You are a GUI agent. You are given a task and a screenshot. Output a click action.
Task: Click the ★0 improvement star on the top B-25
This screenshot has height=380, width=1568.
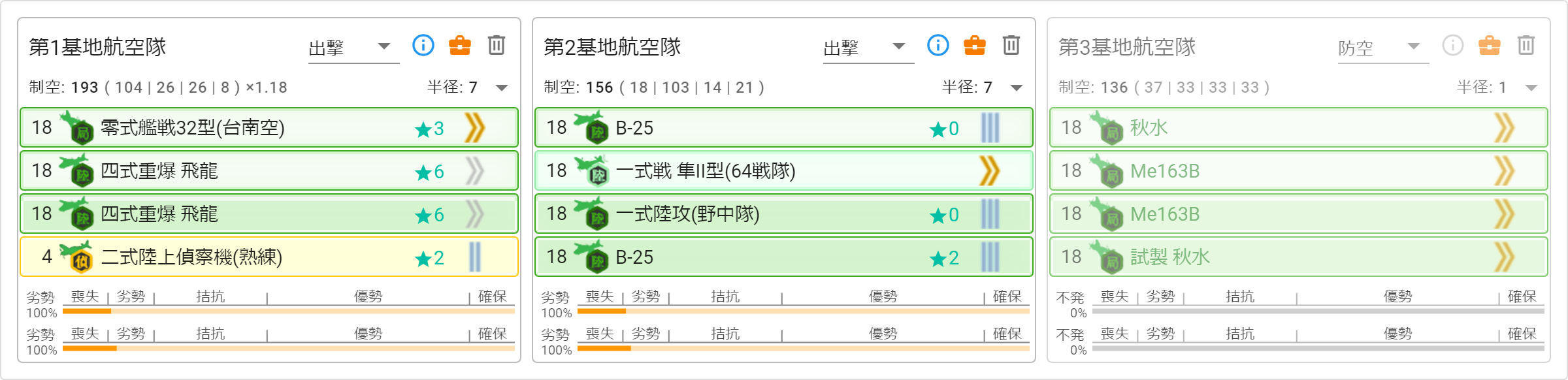[945, 129]
